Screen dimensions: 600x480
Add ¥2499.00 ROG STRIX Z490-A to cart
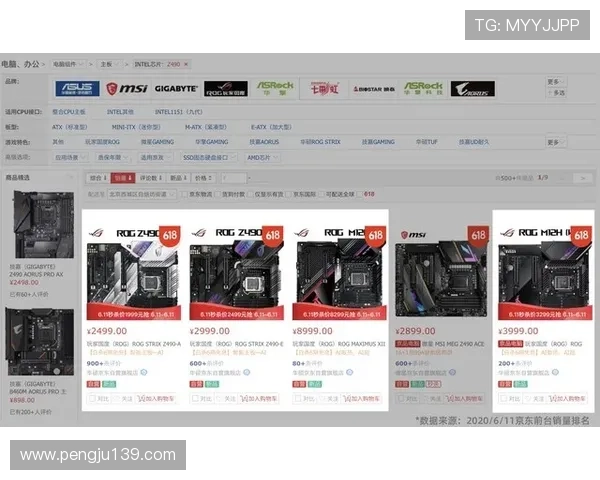pyautogui.click(x=156, y=399)
